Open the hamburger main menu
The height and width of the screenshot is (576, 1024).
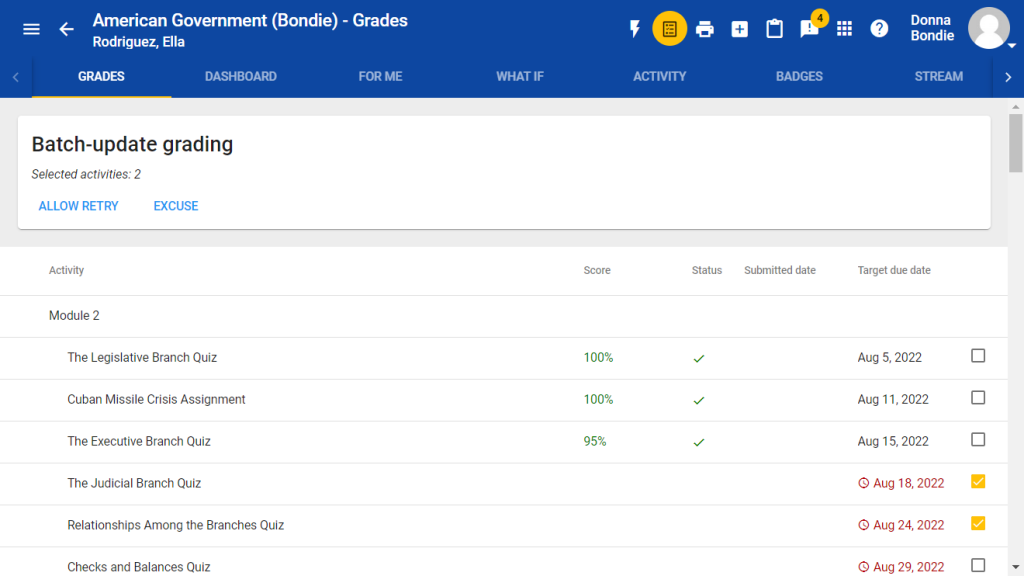click(x=31, y=29)
